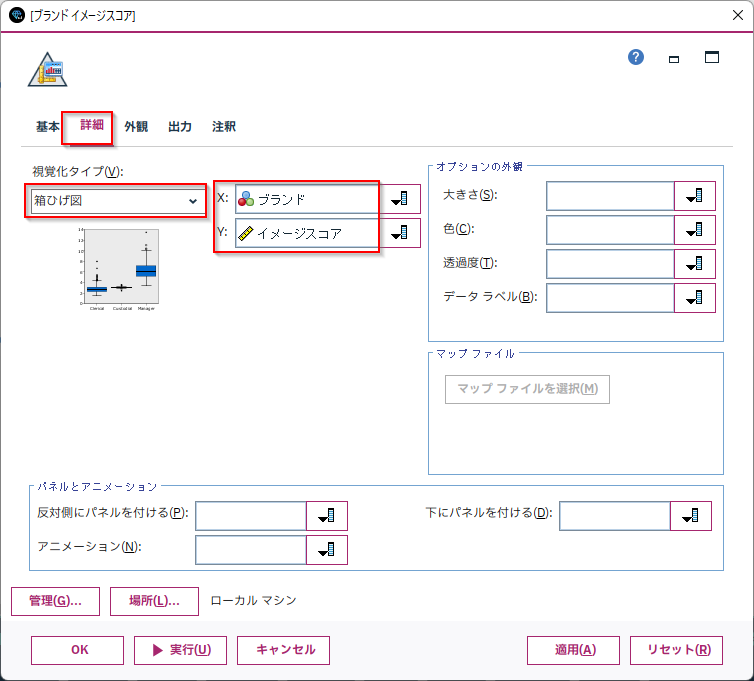
Task: Click the 大きさ(S) input field
Action: (610, 196)
